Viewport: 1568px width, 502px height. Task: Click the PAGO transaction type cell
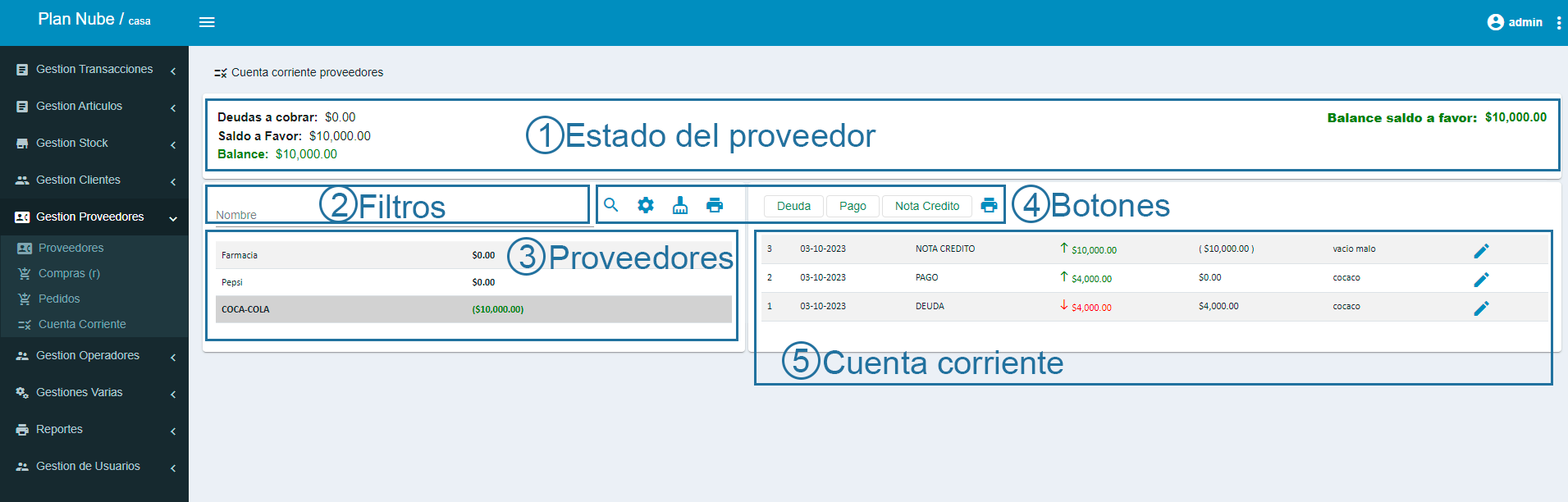tap(926, 277)
